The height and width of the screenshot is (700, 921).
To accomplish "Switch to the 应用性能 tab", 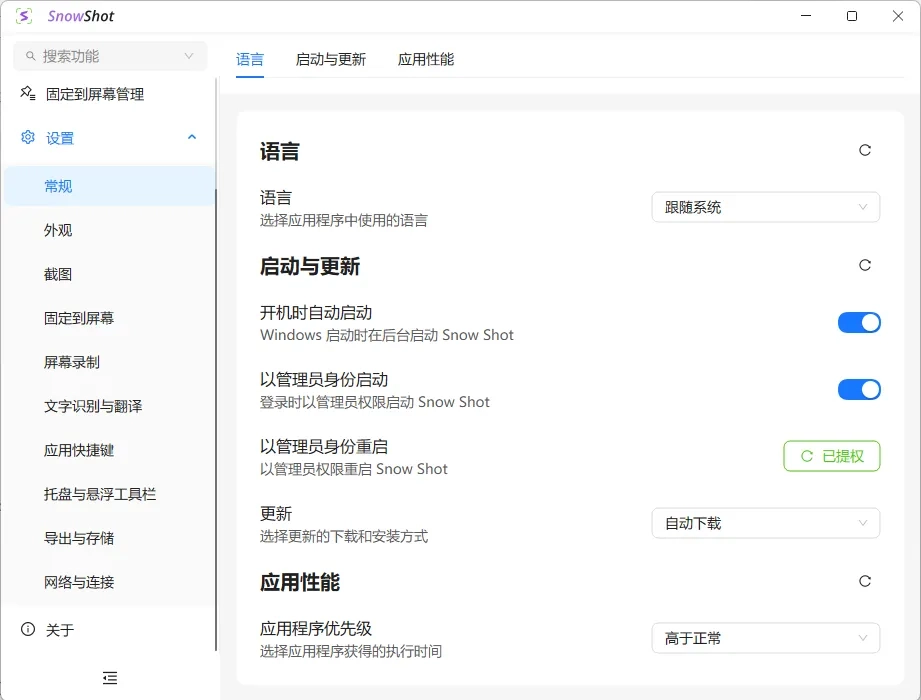I will [x=426, y=59].
